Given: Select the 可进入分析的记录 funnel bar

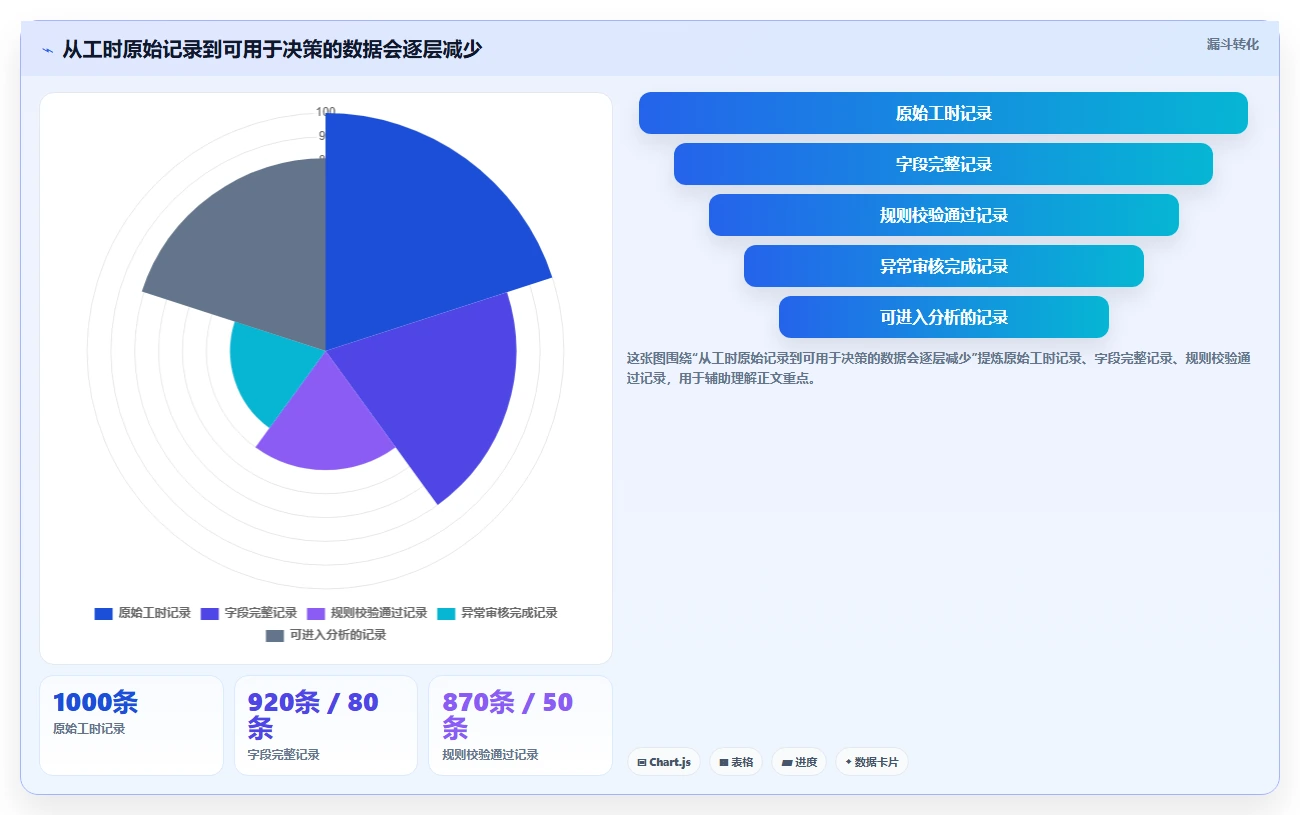Looking at the screenshot, I should click(x=943, y=317).
